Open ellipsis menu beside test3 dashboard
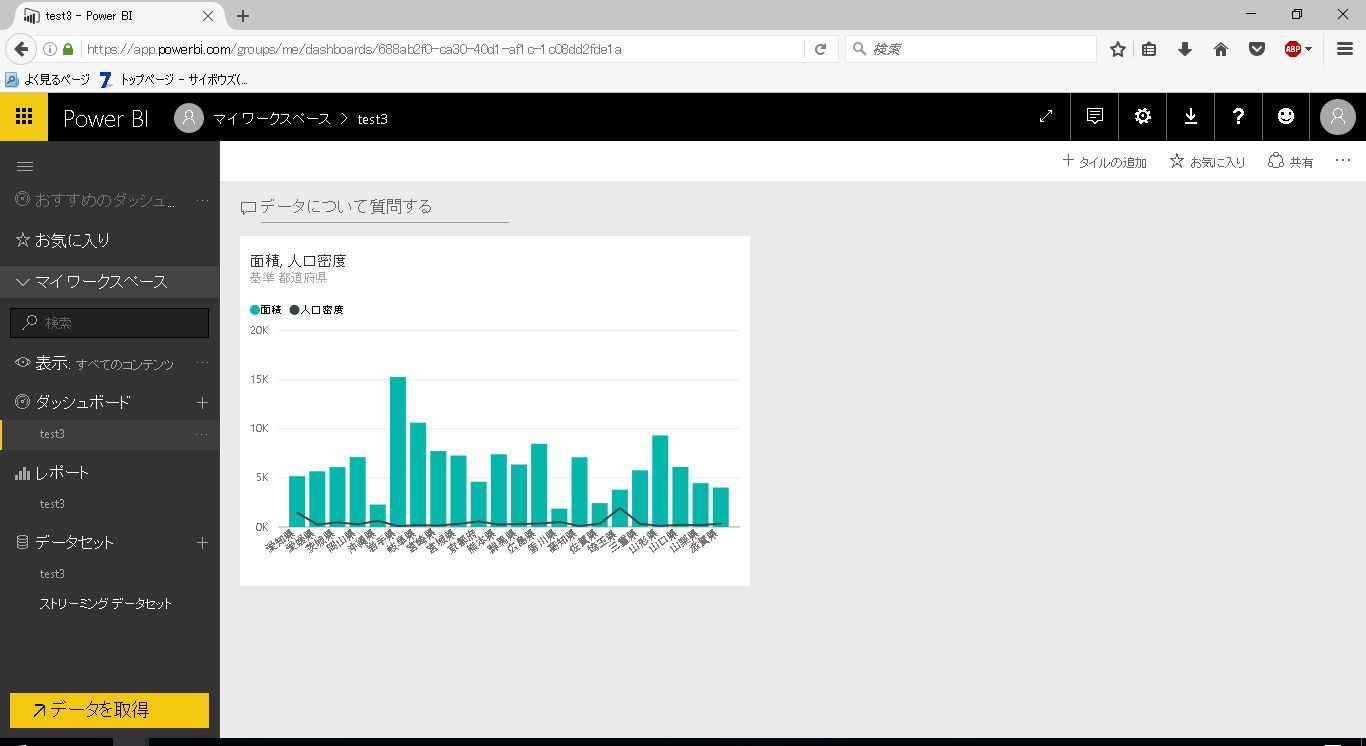The width and height of the screenshot is (1366, 746). tap(201, 434)
